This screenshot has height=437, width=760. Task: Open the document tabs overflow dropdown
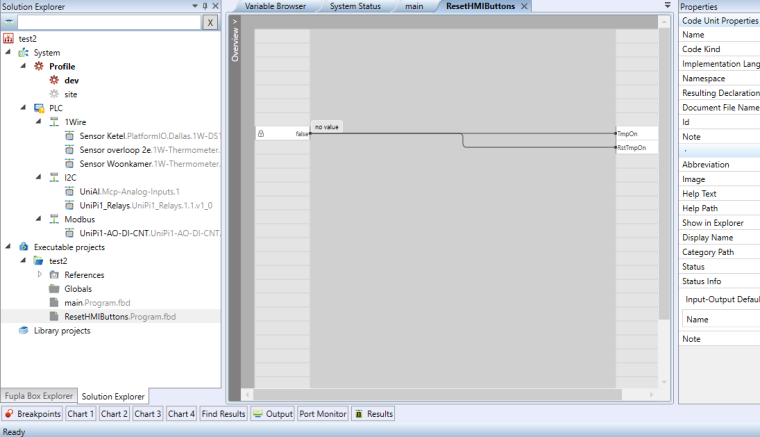tap(667, 6)
